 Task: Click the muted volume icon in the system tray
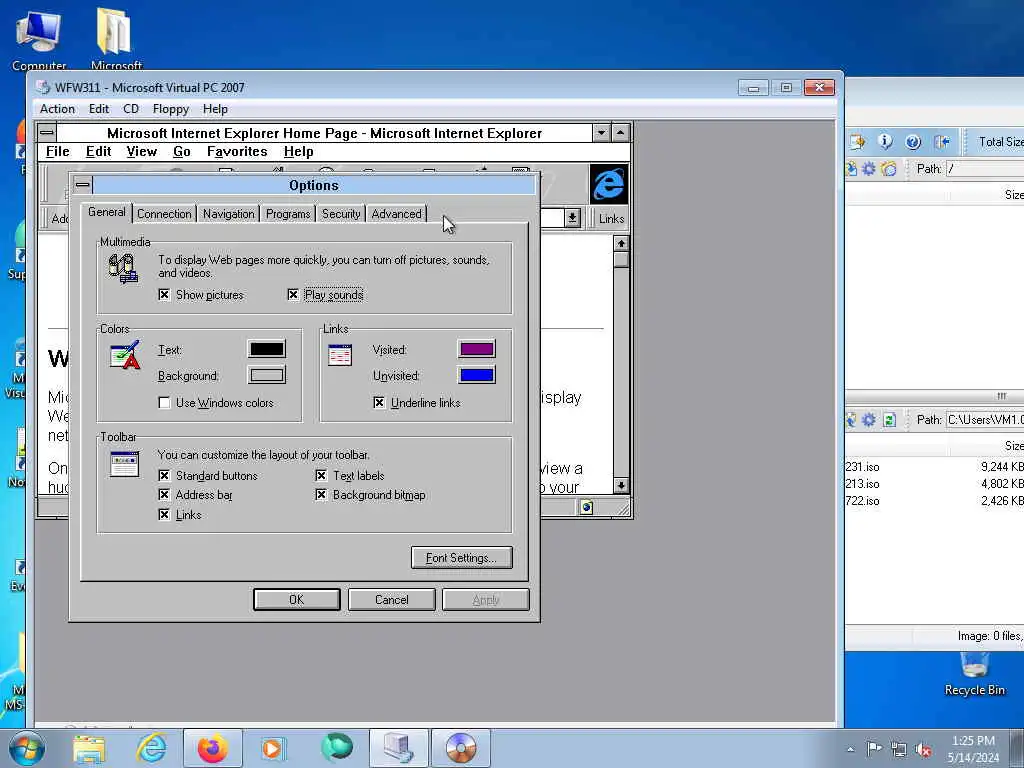[x=923, y=749]
